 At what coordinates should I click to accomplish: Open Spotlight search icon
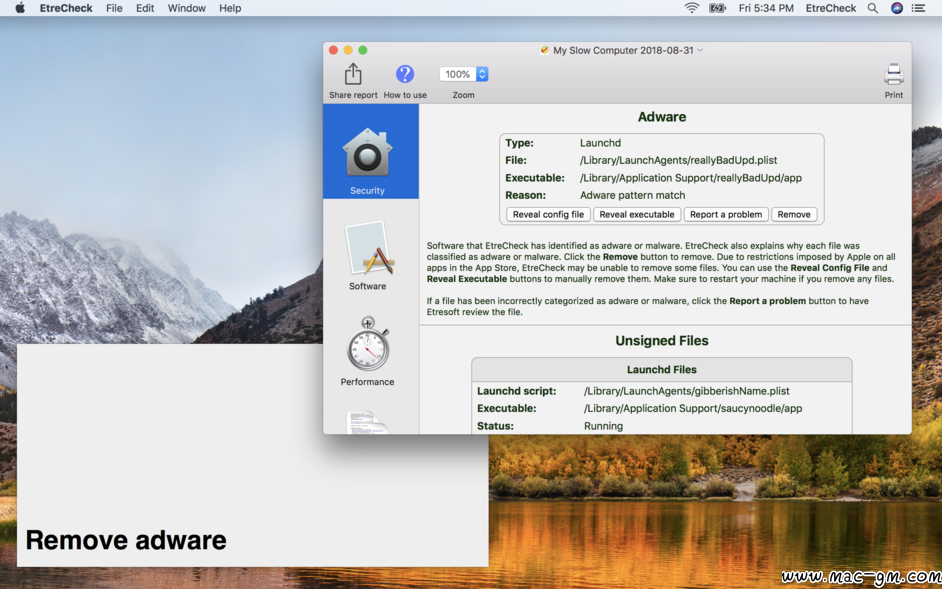click(x=872, y=8)
